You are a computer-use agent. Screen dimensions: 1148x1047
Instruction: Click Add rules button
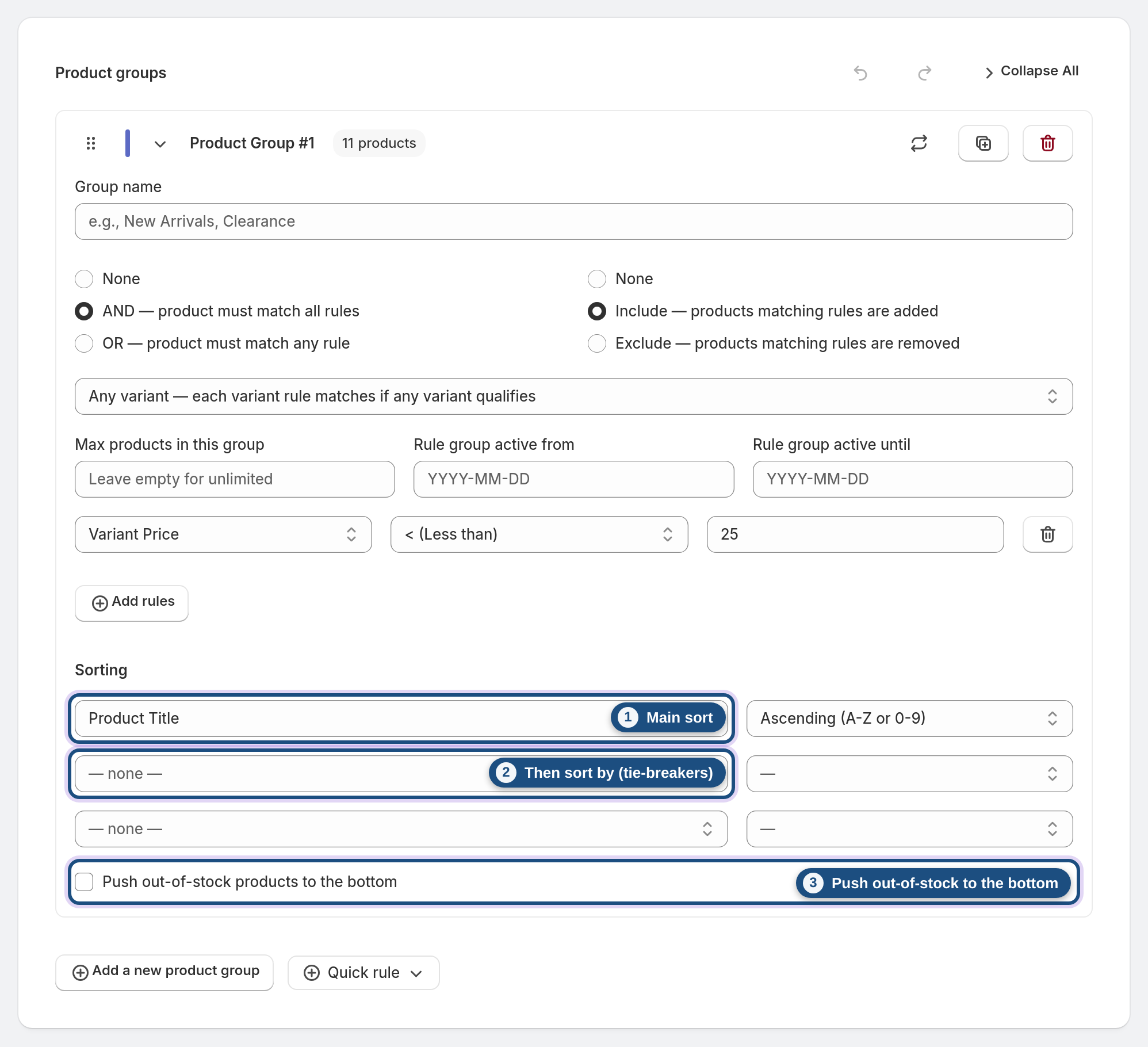click(x=132, y=603)
